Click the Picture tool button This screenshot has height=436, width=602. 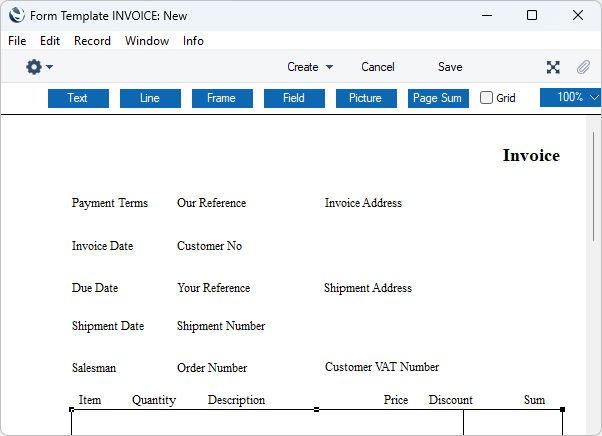pos(366,98)
